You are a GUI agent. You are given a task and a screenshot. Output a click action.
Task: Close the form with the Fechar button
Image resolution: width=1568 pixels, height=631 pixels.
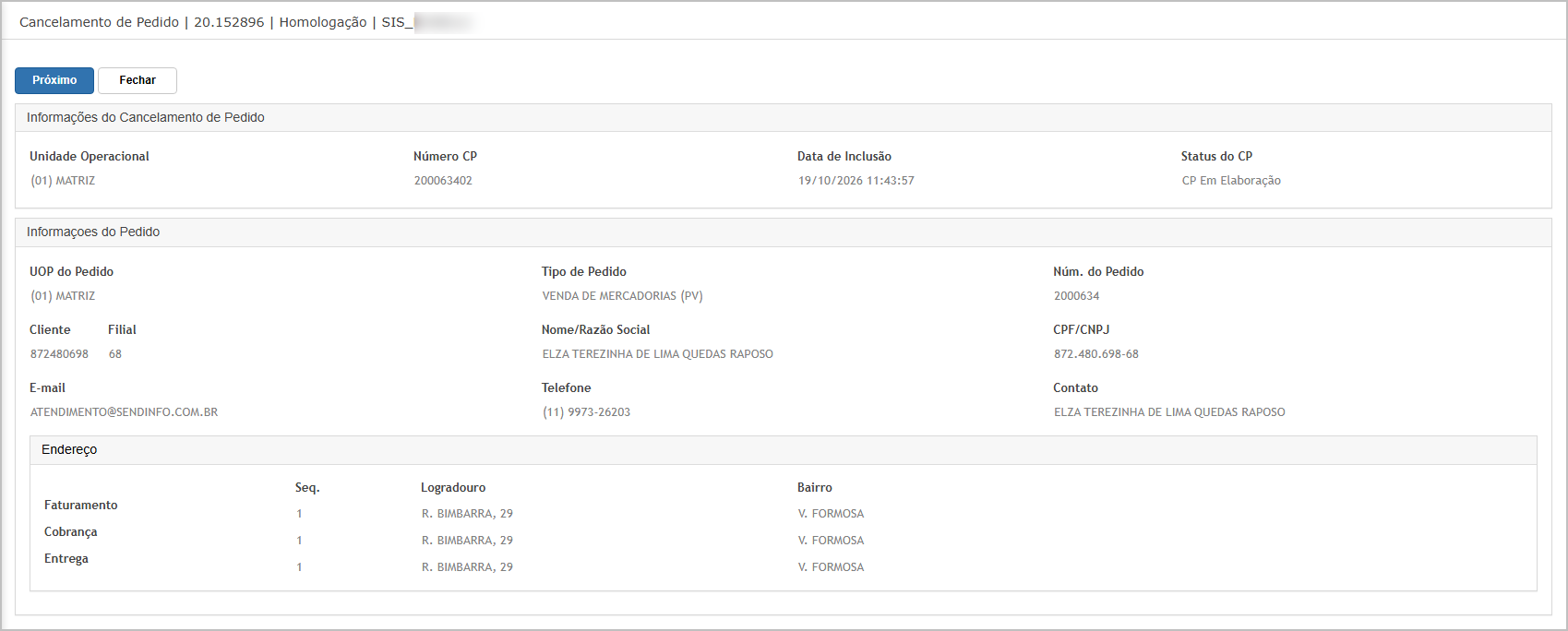(x=138, y=80)
